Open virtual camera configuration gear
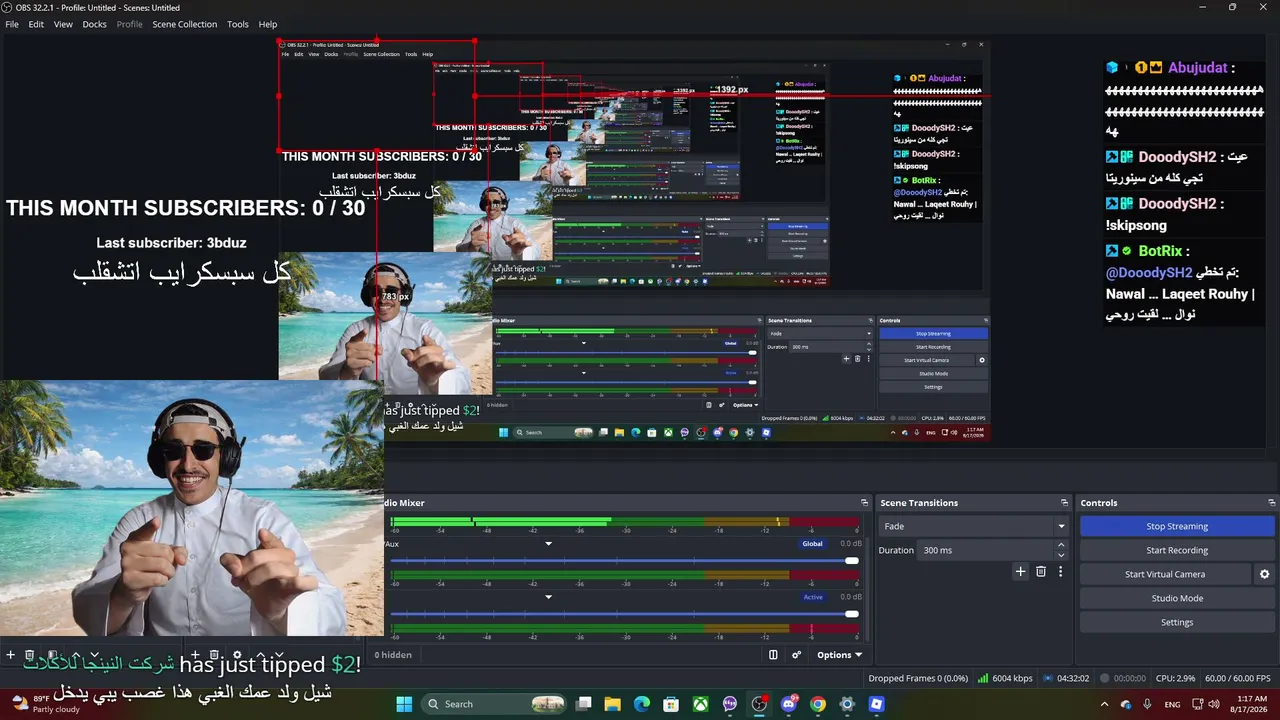 coord(1264,574)
